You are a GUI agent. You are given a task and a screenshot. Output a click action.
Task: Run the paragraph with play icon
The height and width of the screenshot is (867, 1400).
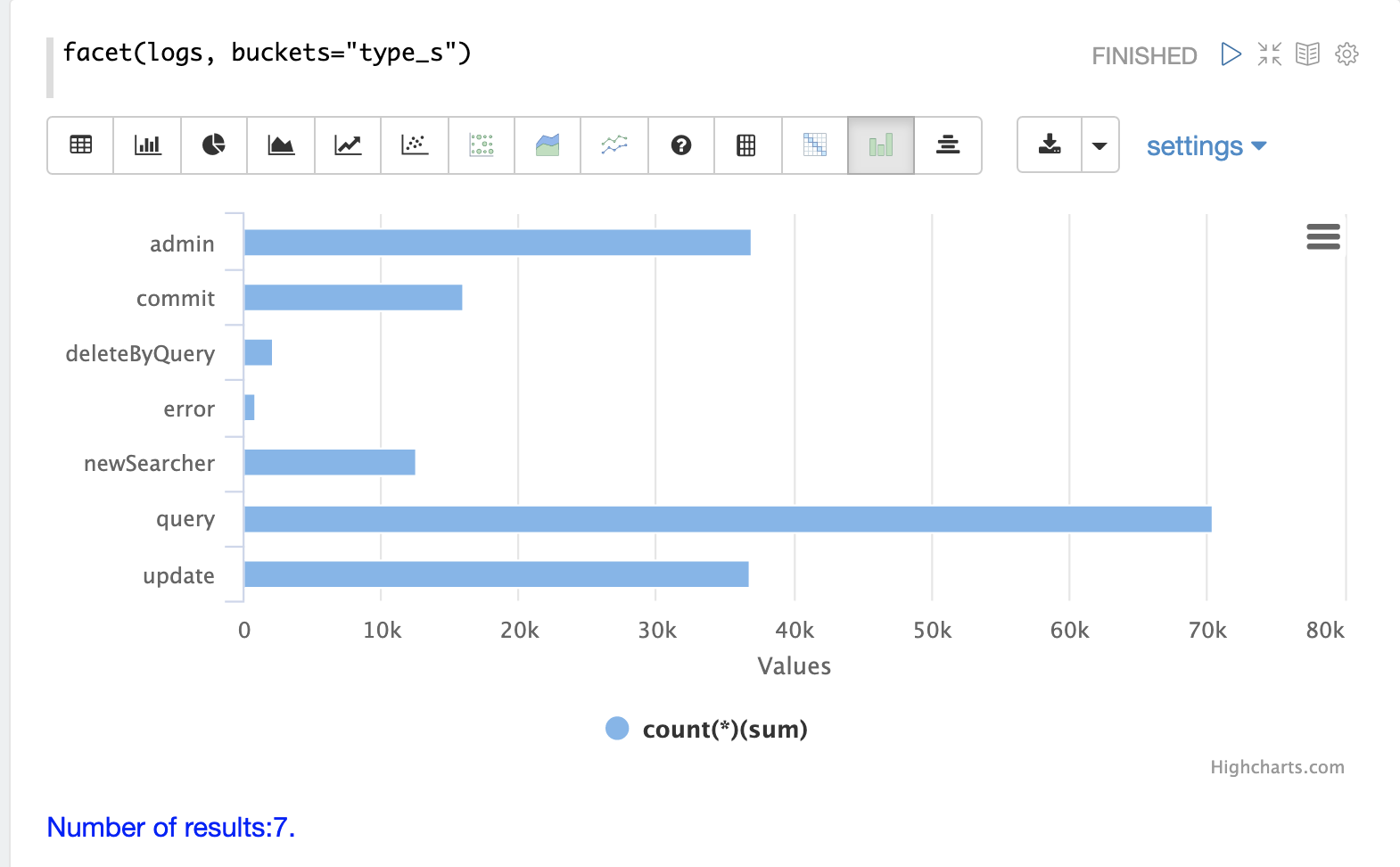tap(1231, 54)
